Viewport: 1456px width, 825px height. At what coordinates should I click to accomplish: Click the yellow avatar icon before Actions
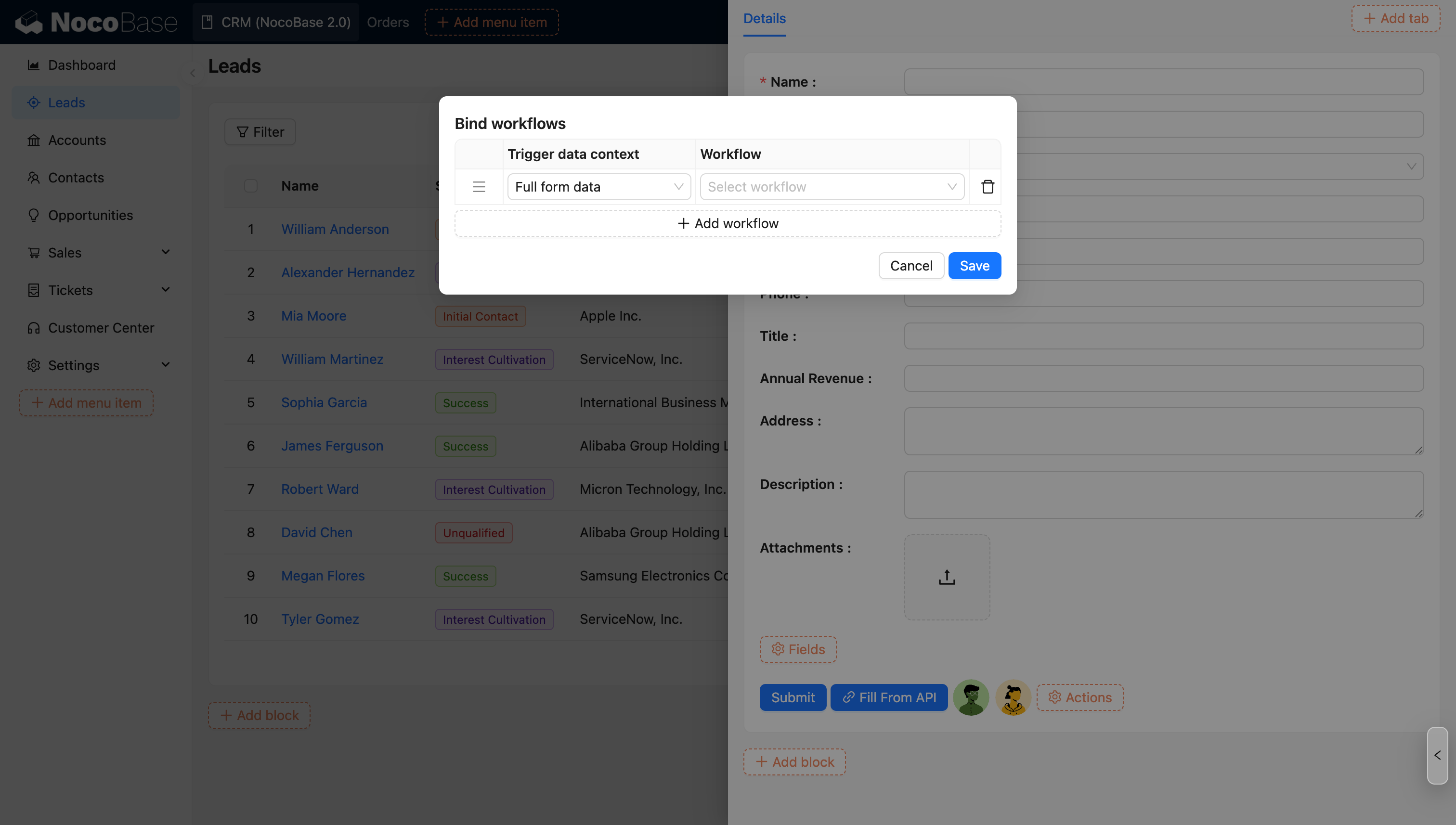[x=1013, y=697]
